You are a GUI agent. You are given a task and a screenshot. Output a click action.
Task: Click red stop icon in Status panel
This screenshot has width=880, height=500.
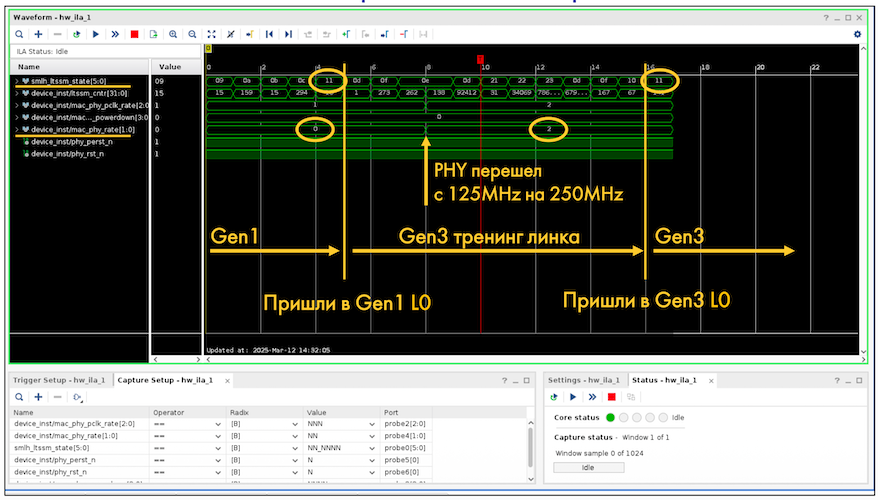click(612, 397)
